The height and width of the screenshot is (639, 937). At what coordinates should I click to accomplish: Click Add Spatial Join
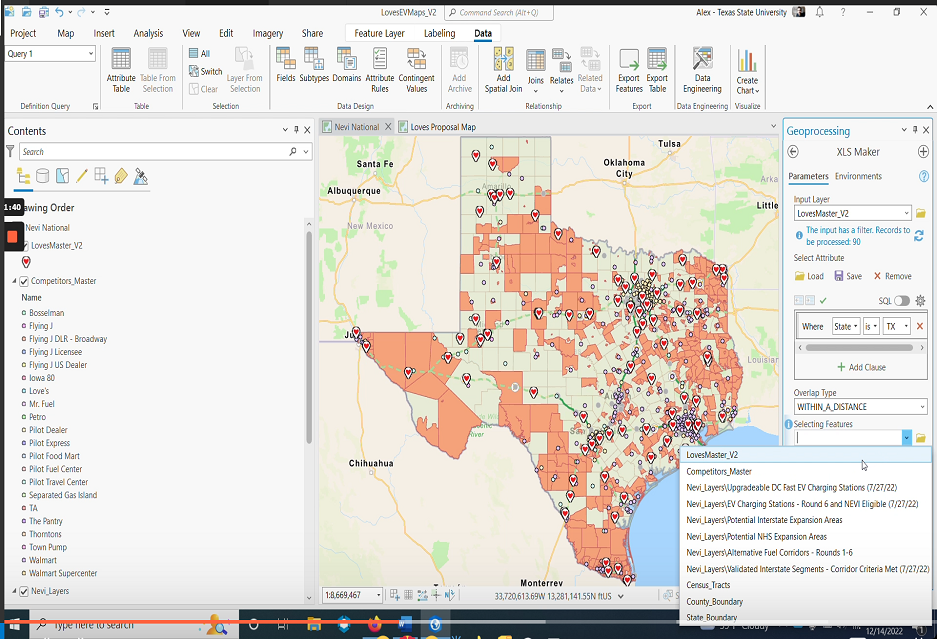(x=503, y=70)
